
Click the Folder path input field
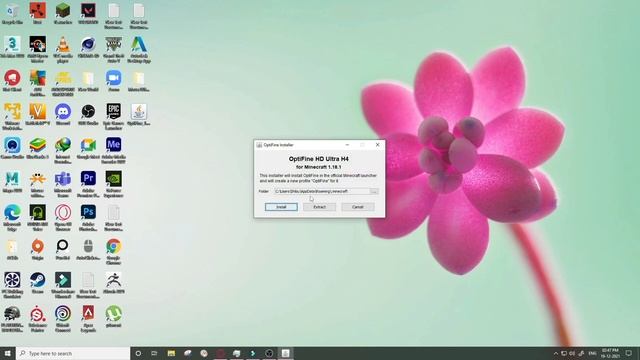click(322, 191)
